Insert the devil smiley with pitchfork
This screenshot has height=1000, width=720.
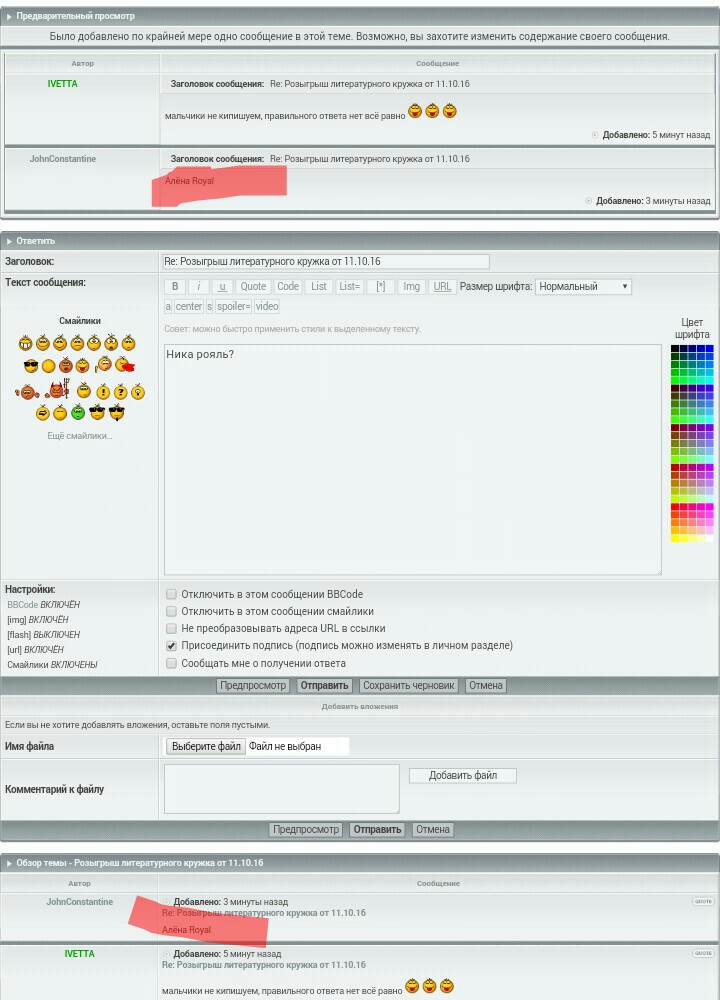pos(58,391)
